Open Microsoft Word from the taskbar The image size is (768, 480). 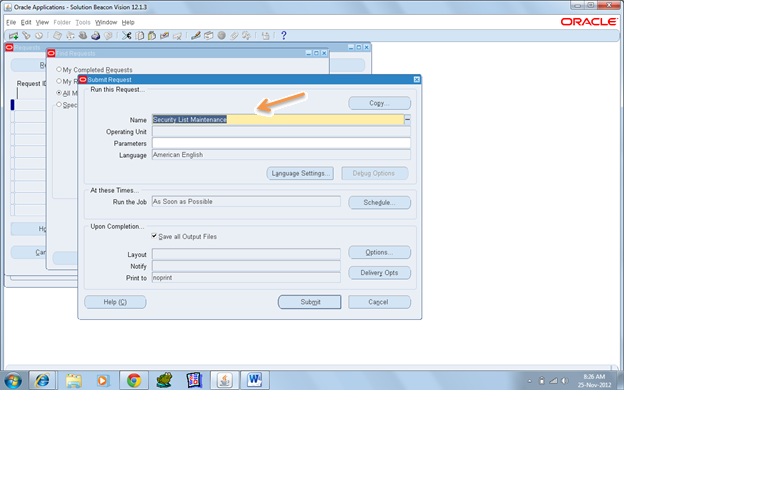pos(255,380)
